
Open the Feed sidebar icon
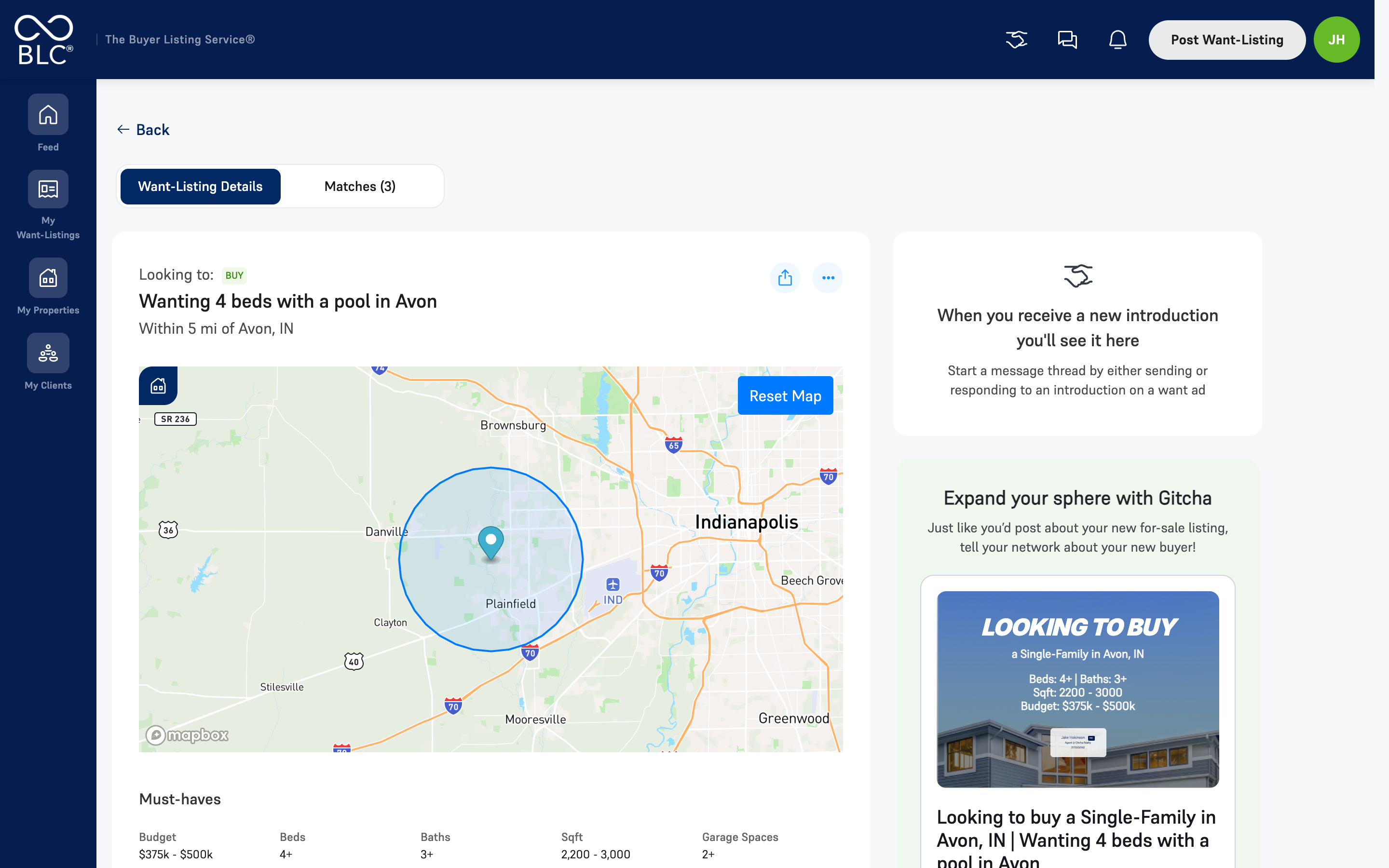click(48, 114)
